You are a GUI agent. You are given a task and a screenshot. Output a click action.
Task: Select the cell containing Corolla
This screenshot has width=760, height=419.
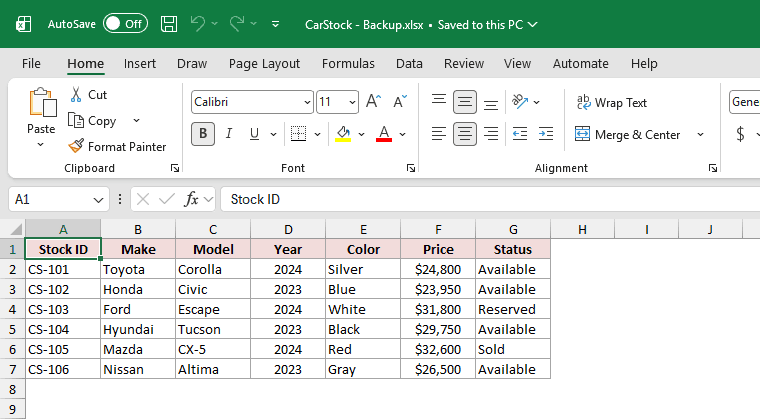point(213,269)
